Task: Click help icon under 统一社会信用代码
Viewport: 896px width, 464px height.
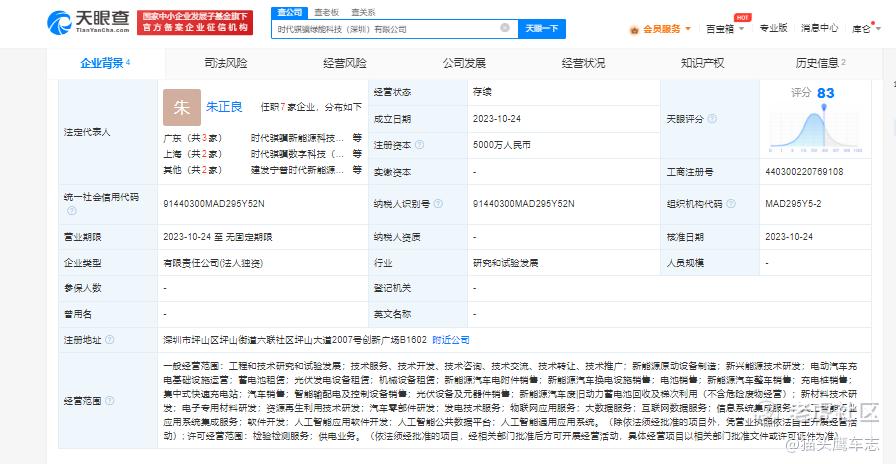Action: (71, 211)
